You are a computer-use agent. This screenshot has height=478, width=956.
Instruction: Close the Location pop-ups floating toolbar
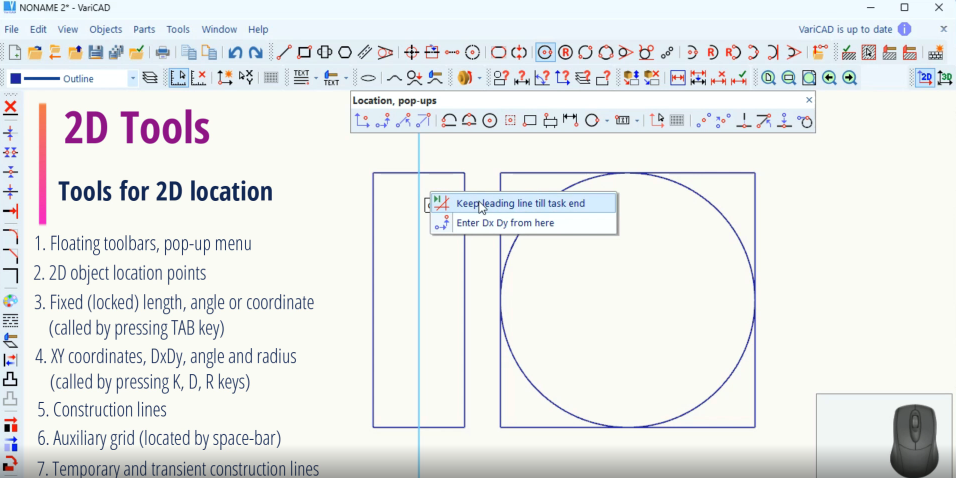(809, 100)
